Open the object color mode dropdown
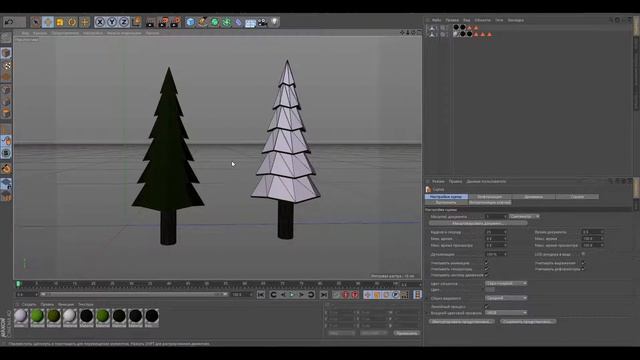Screen dimensions: 640x360 pyautogui.click(x=506, y=283)
